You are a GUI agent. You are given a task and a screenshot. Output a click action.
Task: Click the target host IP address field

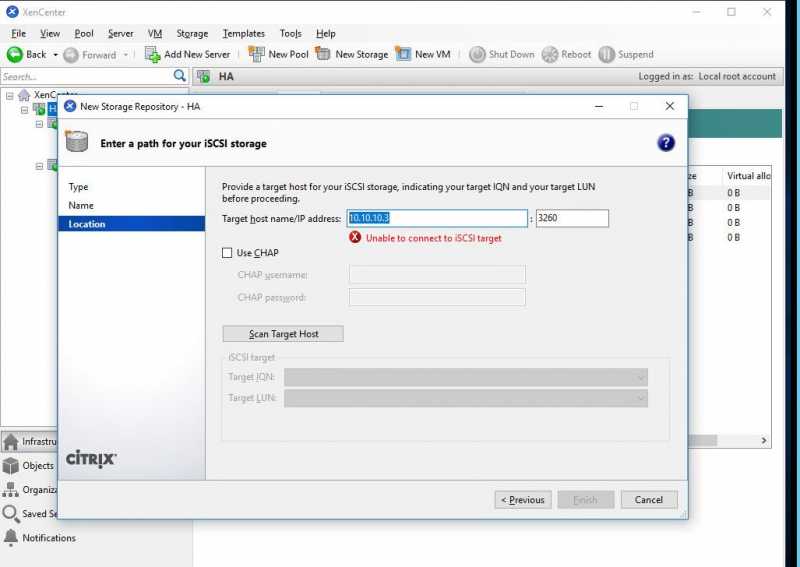[437, 219]
